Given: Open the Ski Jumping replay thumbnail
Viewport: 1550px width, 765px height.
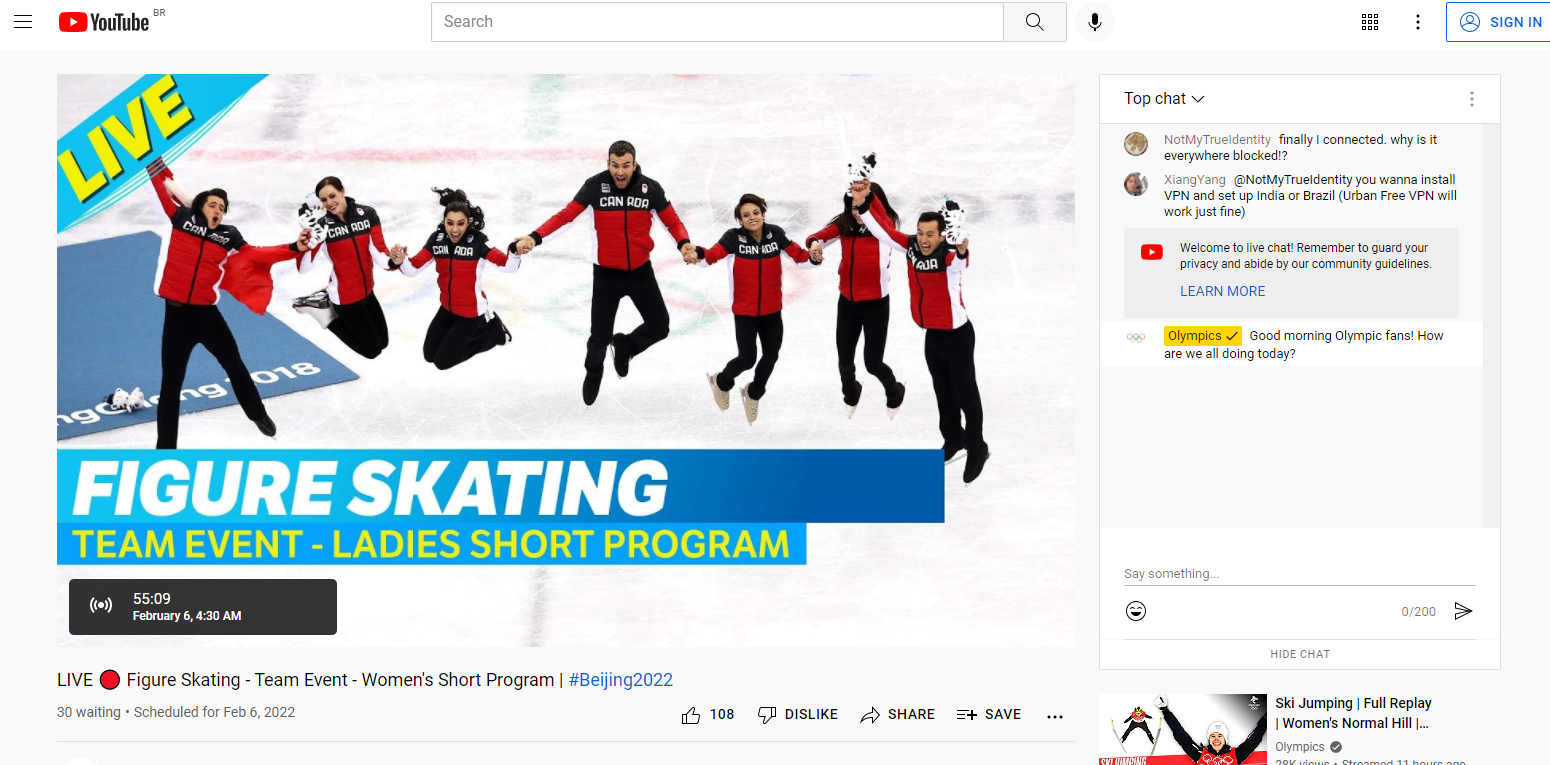Looking at the screenshot, I should (x=1182, y=730).
